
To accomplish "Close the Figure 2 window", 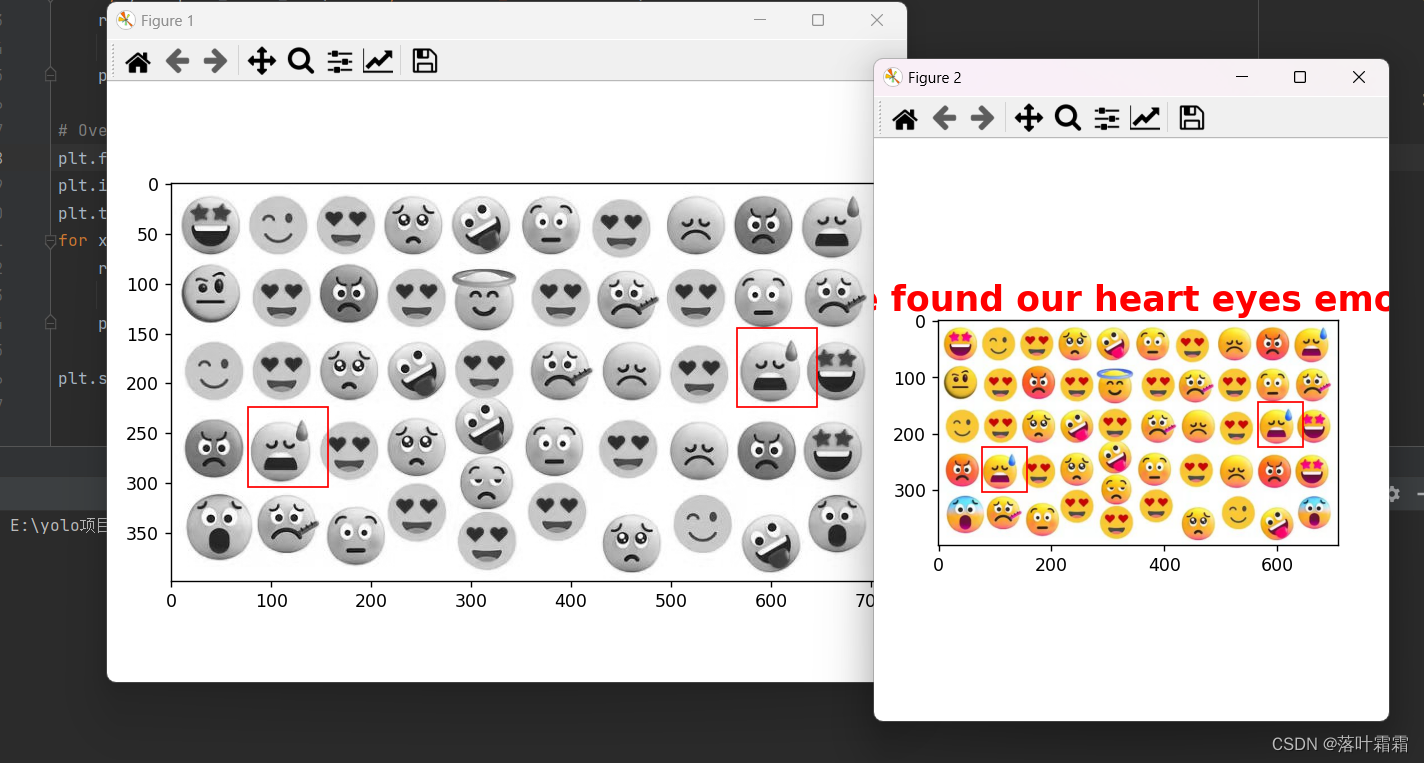I will pyautogui.click(x=1358, y=77).
